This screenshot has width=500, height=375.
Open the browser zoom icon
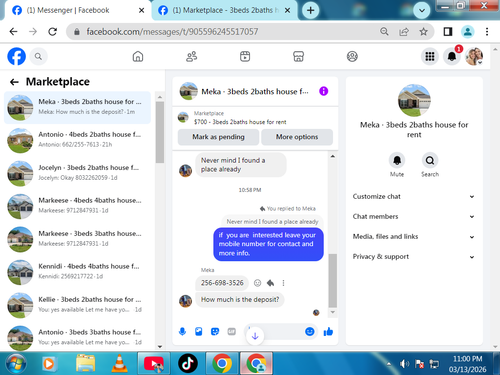[384, 32]
